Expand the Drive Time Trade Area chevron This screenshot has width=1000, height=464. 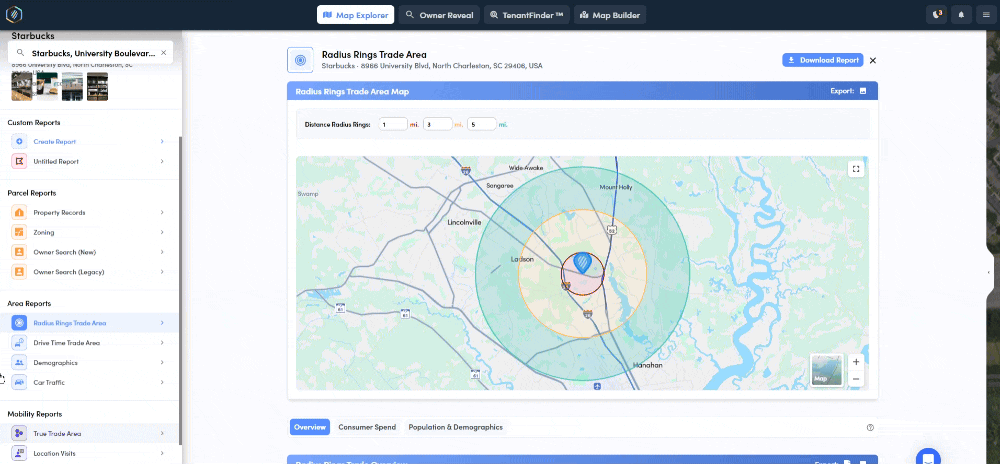(162, 343)
